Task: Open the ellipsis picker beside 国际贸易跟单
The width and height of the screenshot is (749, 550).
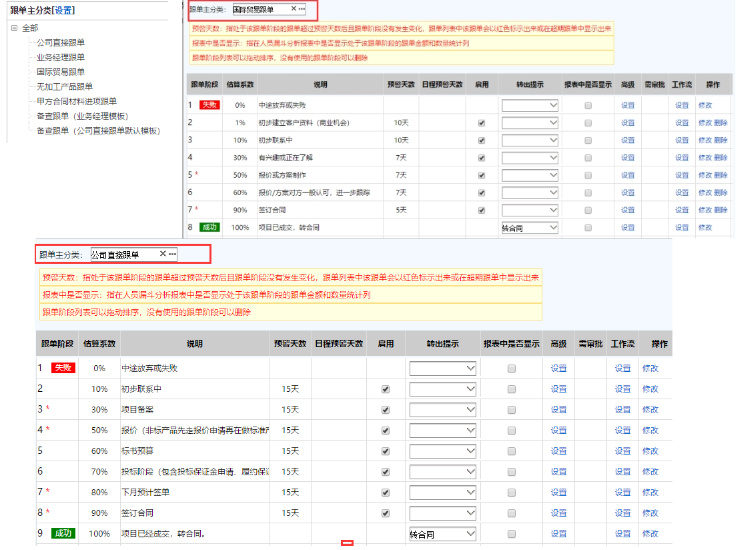Action: click(300, 9)
